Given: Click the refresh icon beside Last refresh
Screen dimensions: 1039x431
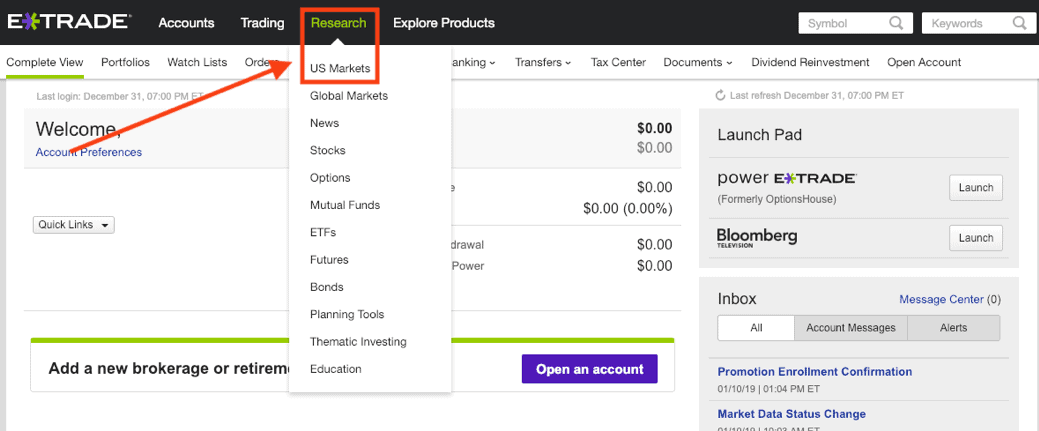Looking at the screenshot, I should point(721,95).
